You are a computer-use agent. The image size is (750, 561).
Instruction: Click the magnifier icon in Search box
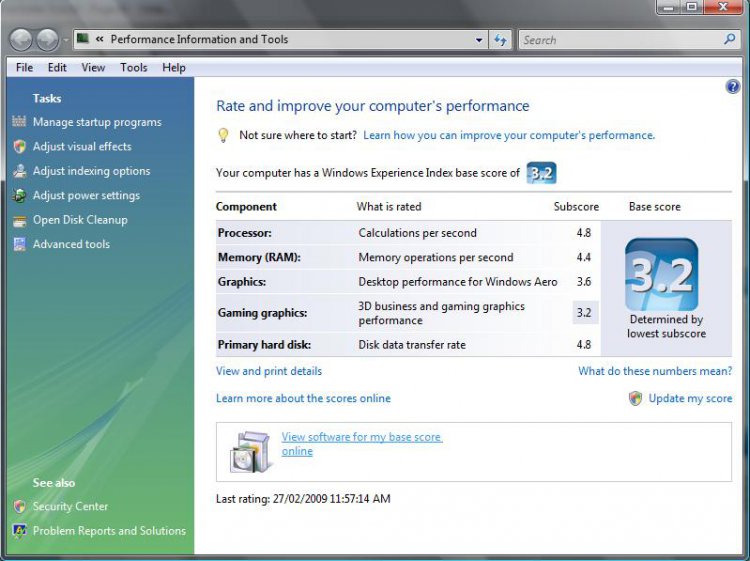click(729, 39)
